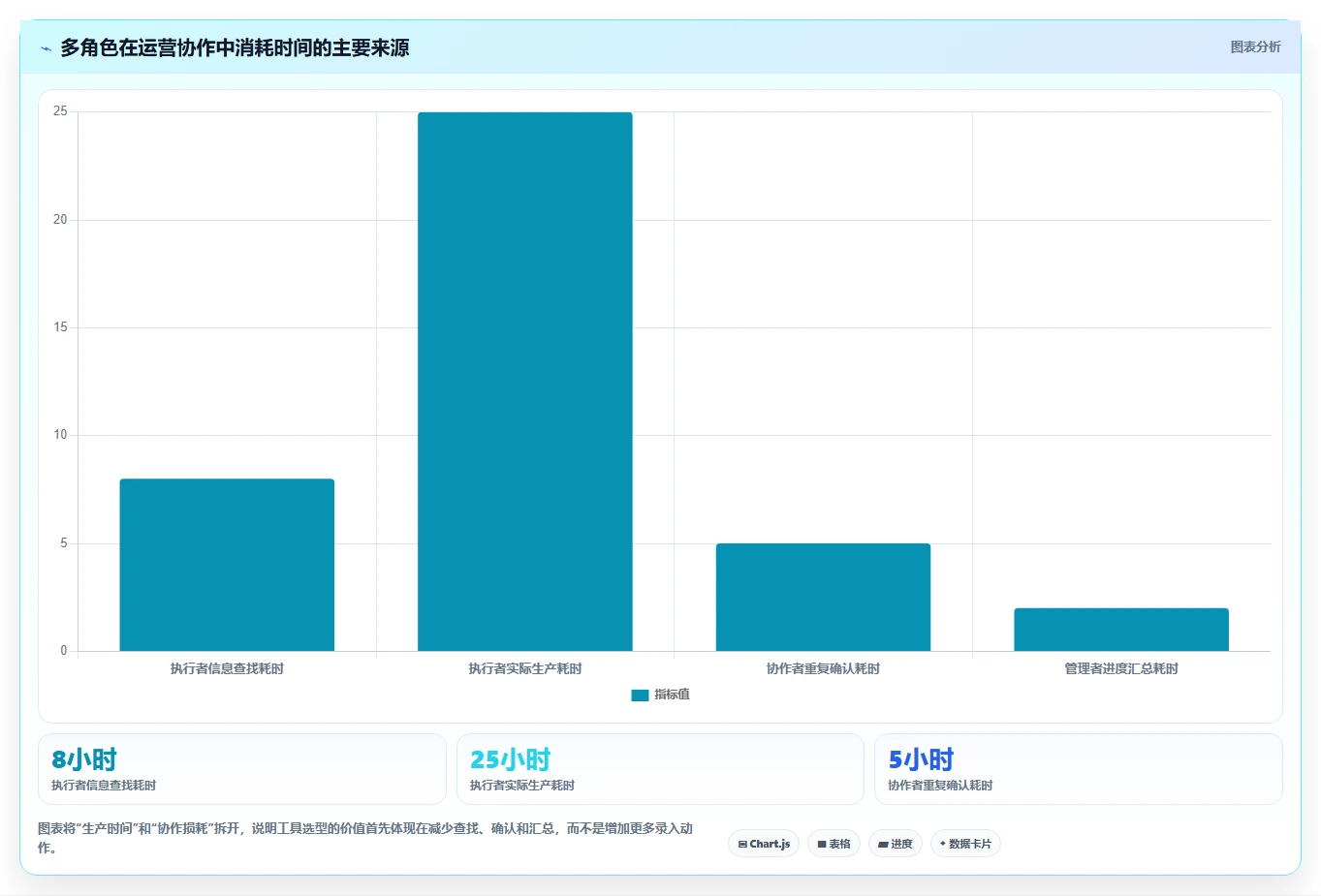Click the y-axis value 20

(x=60, y=220)
